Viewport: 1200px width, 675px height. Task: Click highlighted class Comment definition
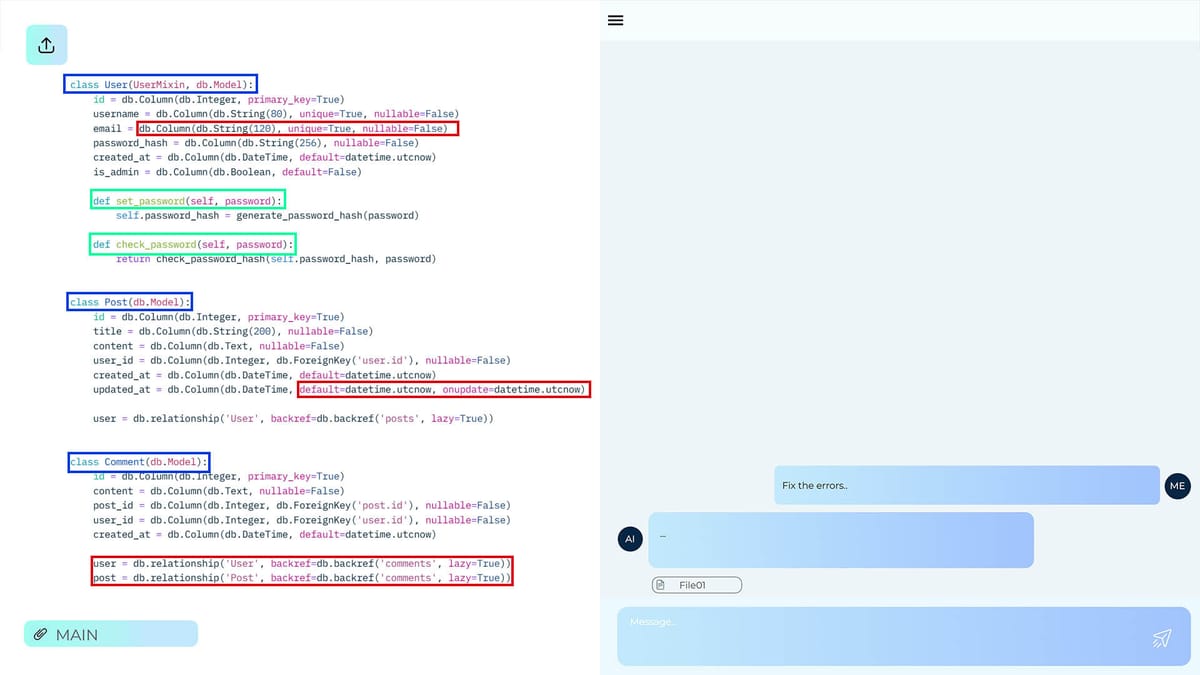point(139,462)
